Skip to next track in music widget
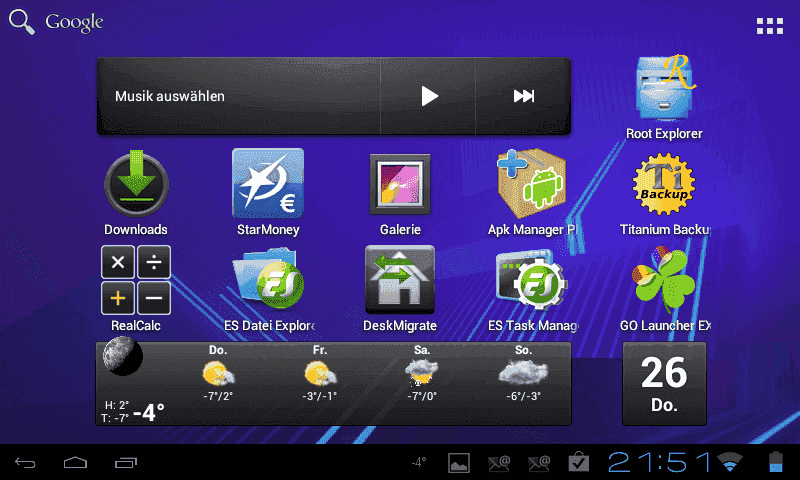The image size is (800, 480). click(x=524, y=96)
